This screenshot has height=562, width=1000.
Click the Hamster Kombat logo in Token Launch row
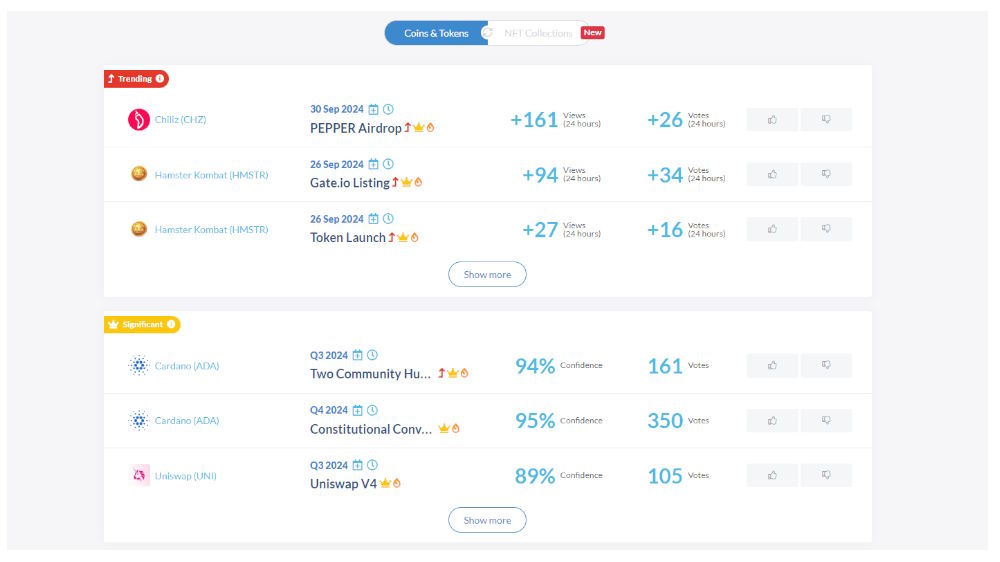tap(138, 228)
